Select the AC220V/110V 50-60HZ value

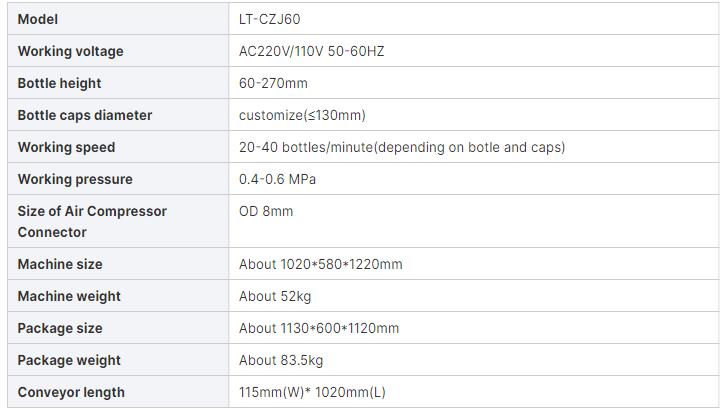coord(312,51)
